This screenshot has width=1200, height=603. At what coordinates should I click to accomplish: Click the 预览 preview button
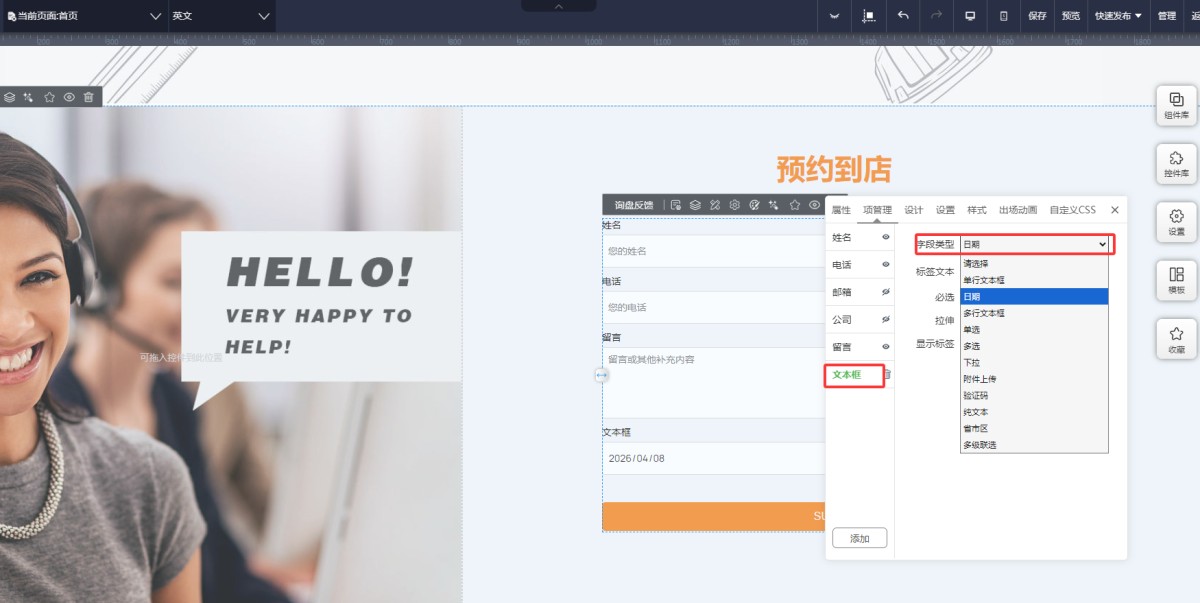pos(1071,16)
